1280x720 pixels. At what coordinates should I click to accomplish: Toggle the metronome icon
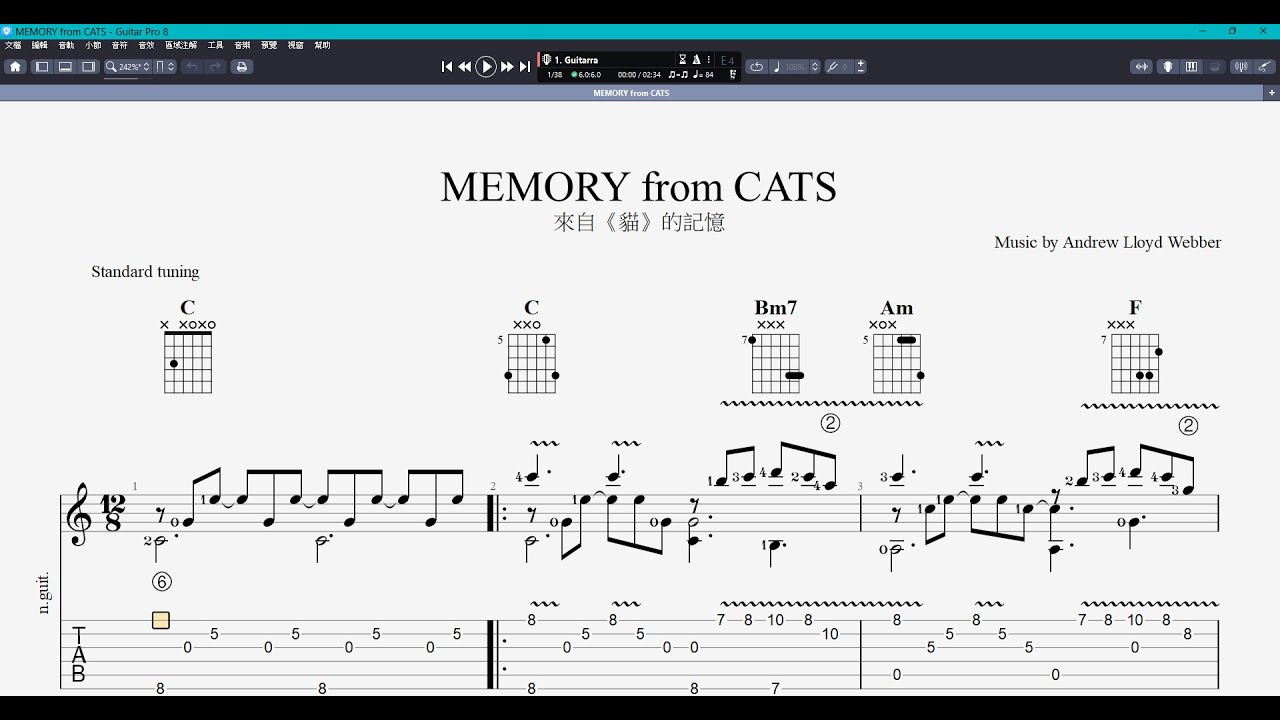pos(696,60)
